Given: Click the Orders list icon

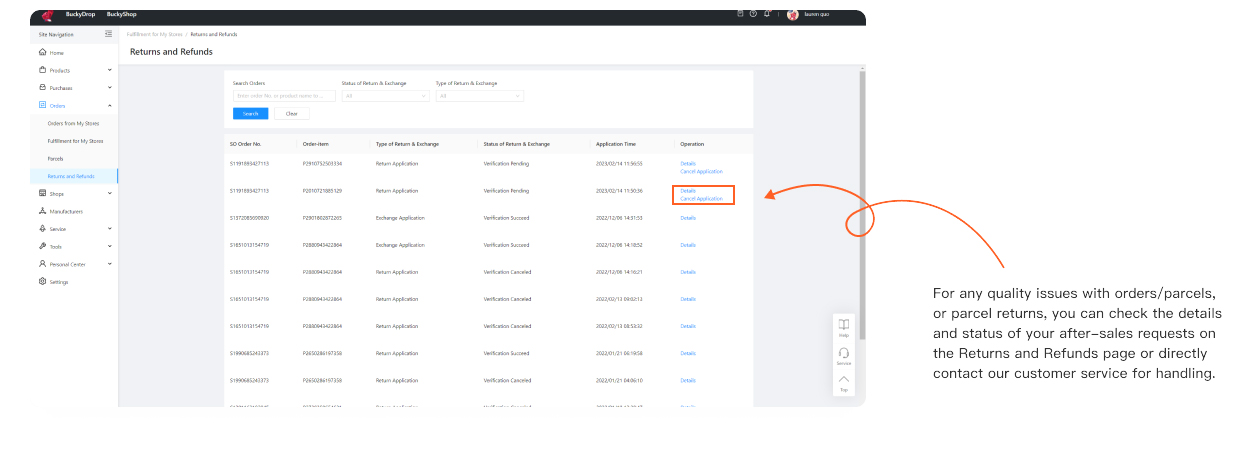Looking at the screenshot, I should [42, 105].
